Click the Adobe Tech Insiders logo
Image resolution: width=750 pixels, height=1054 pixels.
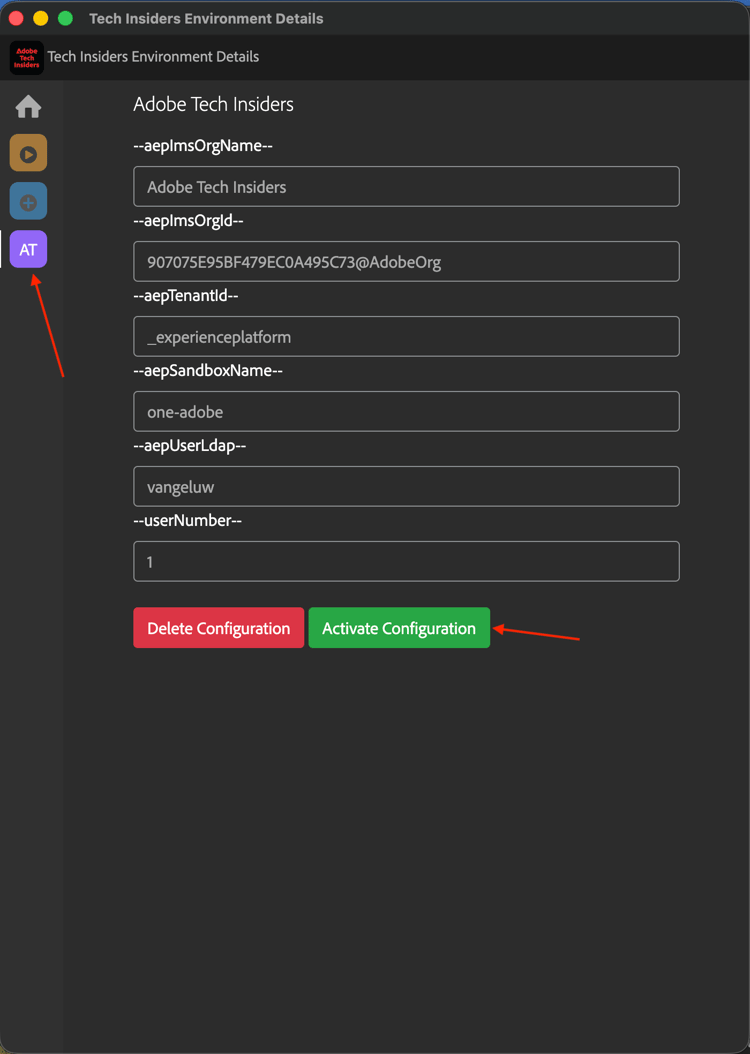pyautogui.click(x=27, y=58)
